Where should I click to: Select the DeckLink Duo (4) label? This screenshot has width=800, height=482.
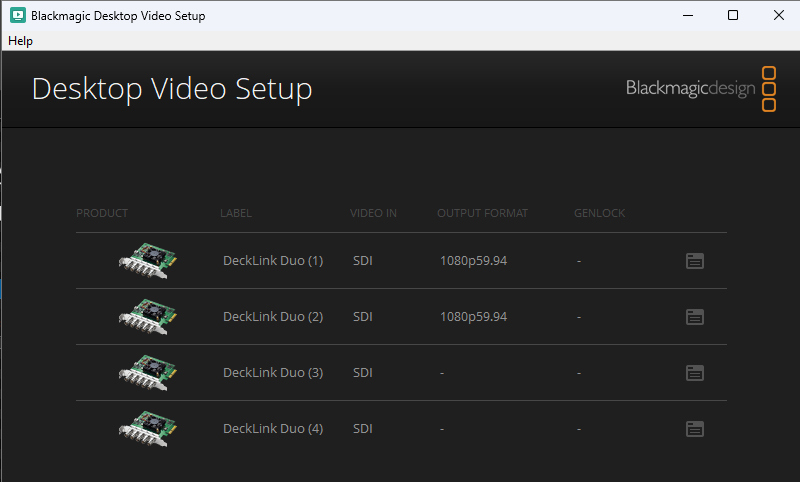[x=273, y=429]
